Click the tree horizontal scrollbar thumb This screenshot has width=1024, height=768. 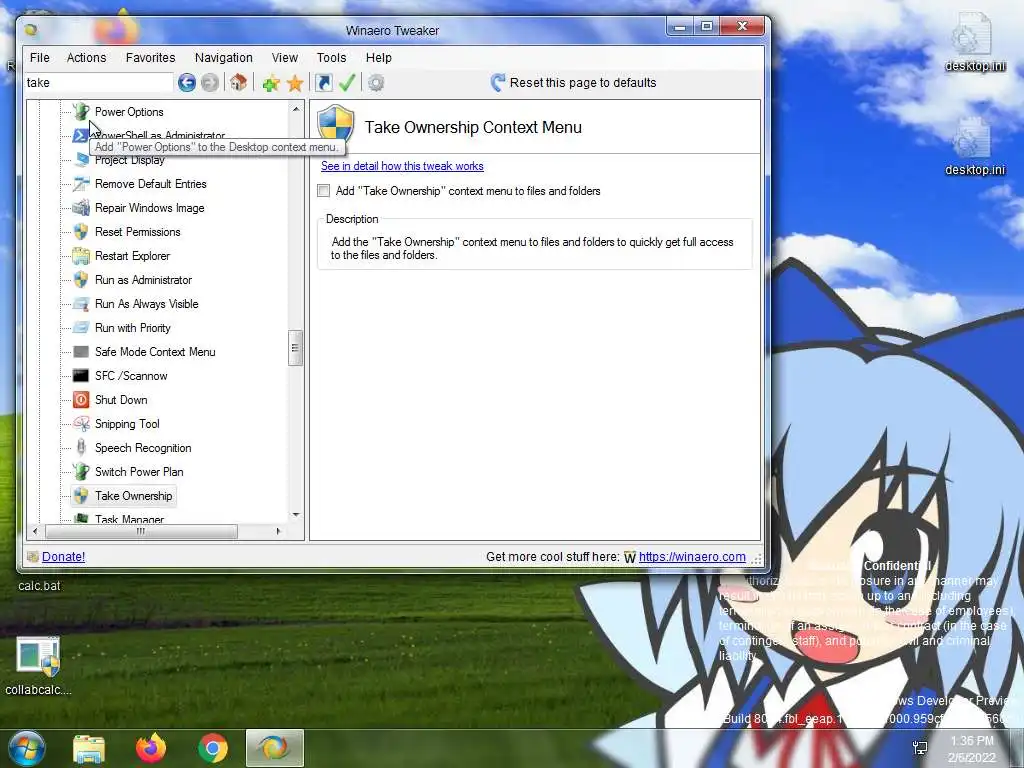(141, 532)
